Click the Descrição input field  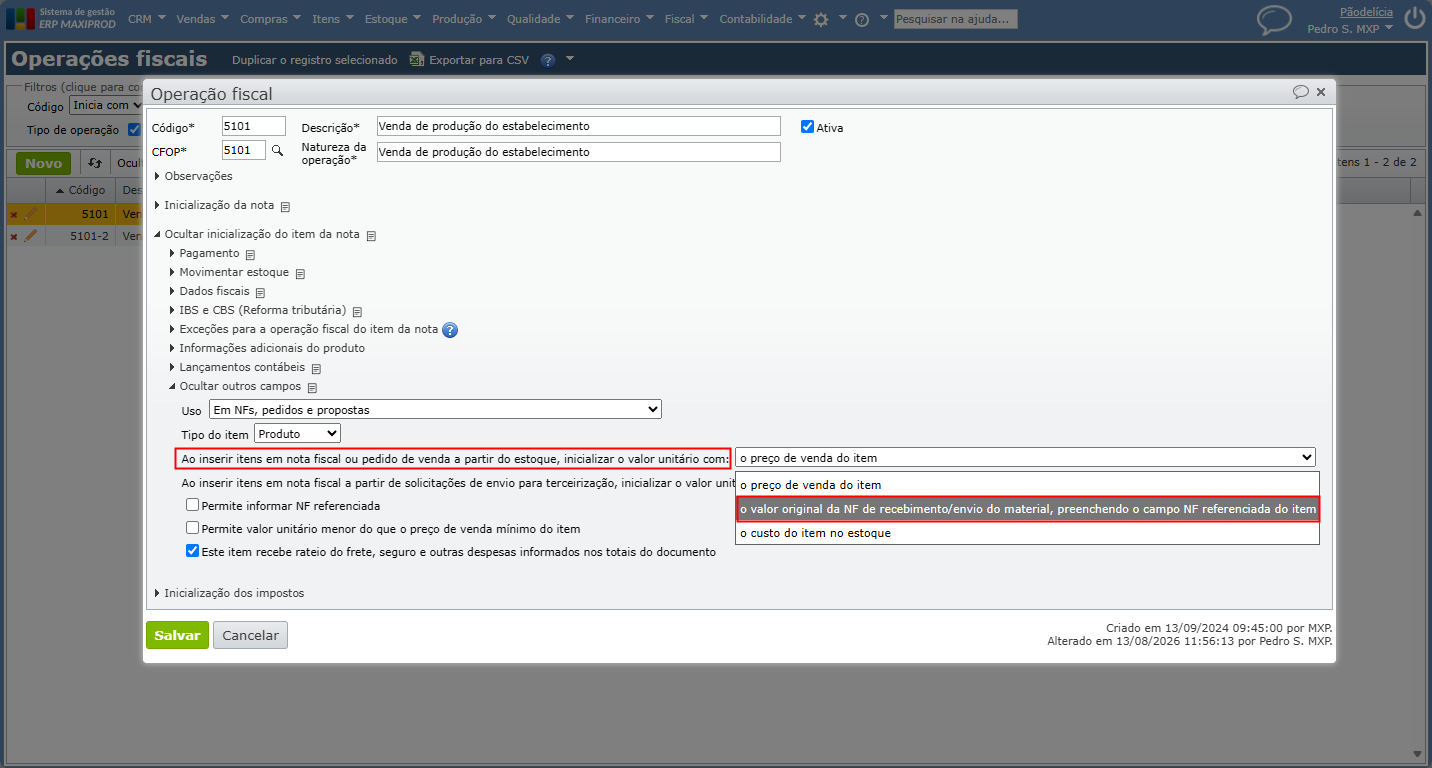pyautogui.click(x=578, y=126)
